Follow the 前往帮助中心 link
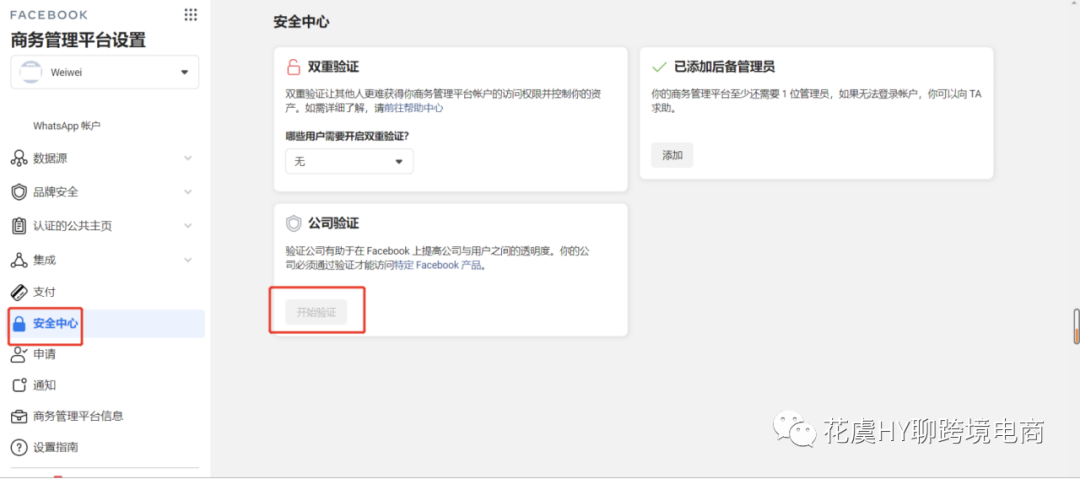Viewport: 1080px width, 479px height. [413, 108]
